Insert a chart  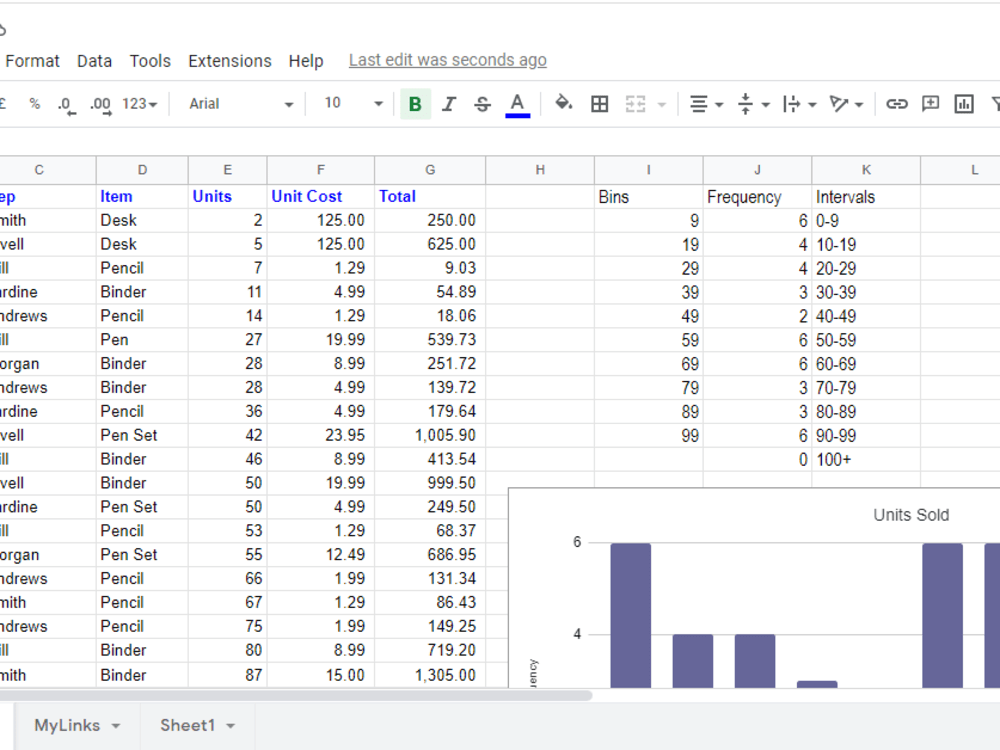coord(964,104)
